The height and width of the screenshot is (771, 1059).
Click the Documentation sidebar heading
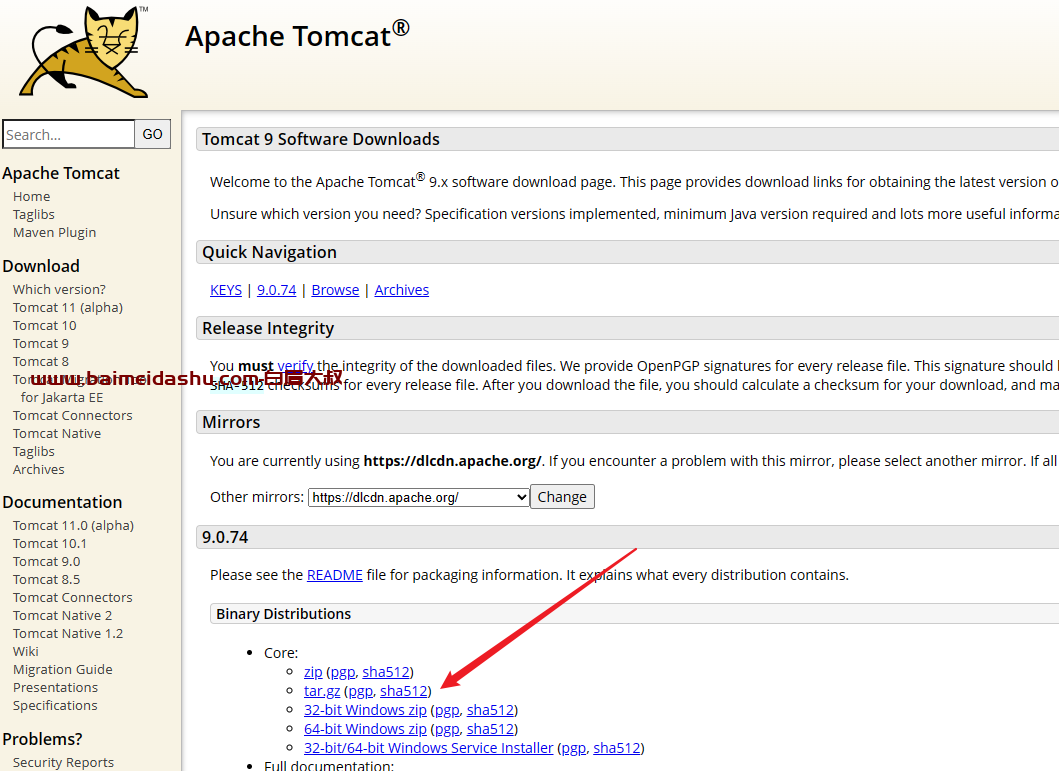[x=62, y=502]
